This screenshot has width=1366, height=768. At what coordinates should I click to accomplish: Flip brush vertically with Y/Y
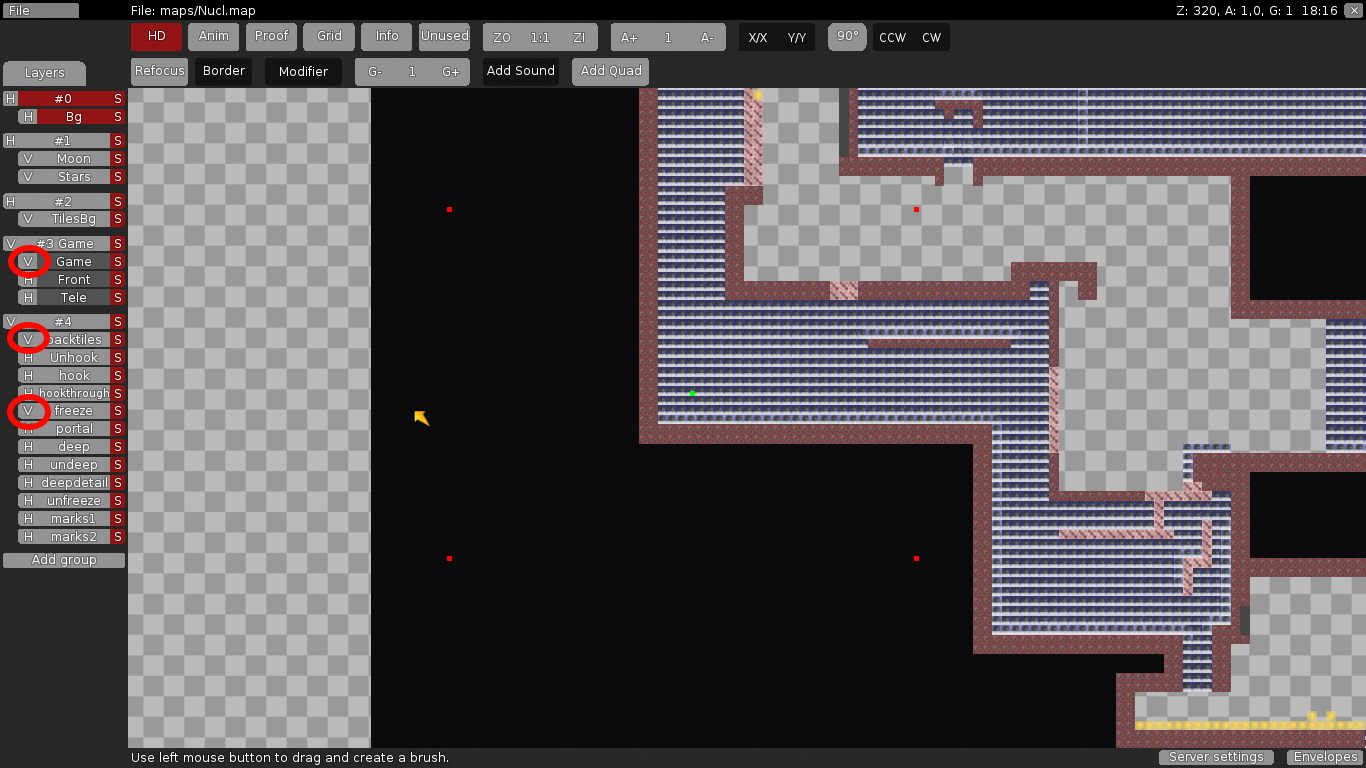pos(797,38)
